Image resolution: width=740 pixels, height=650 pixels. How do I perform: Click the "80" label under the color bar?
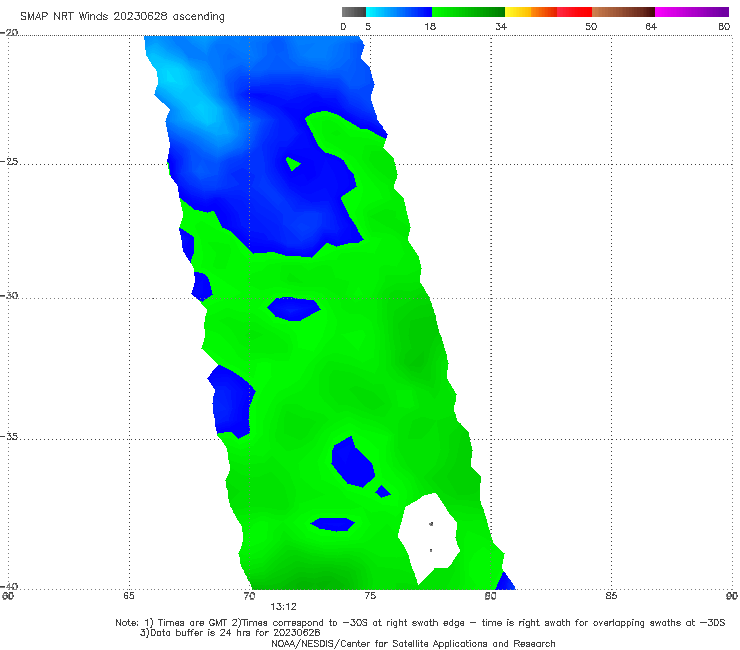point(724,26)
